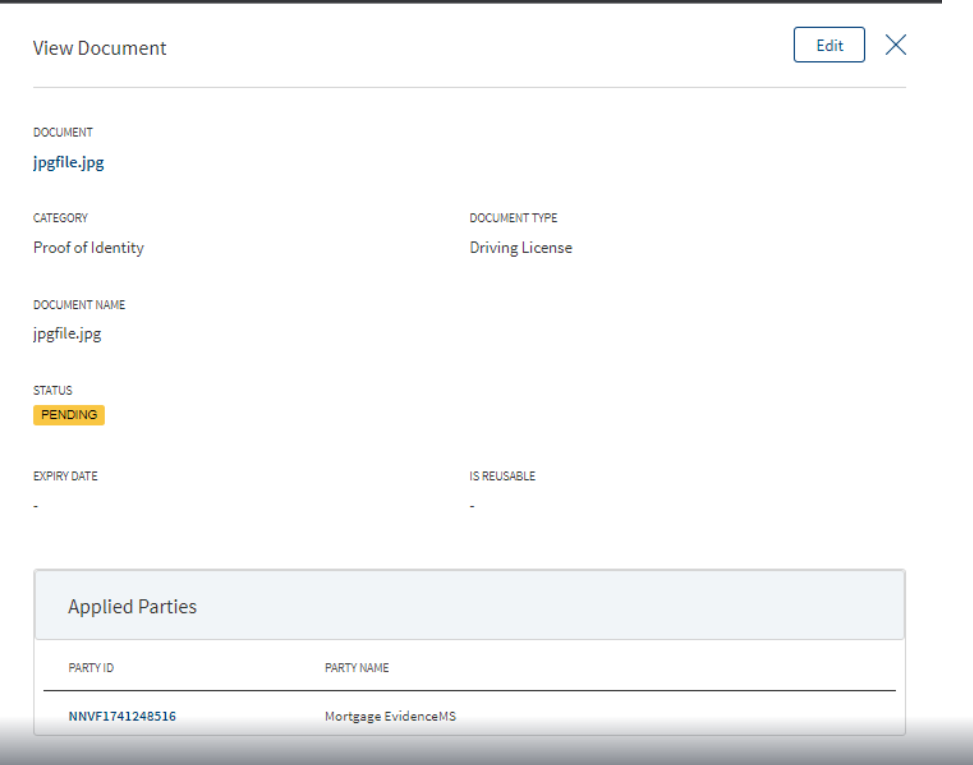Screen dimensions: 973x765
Task: Select the document name value jpgfile.jpg
Action: pos(67,334)
